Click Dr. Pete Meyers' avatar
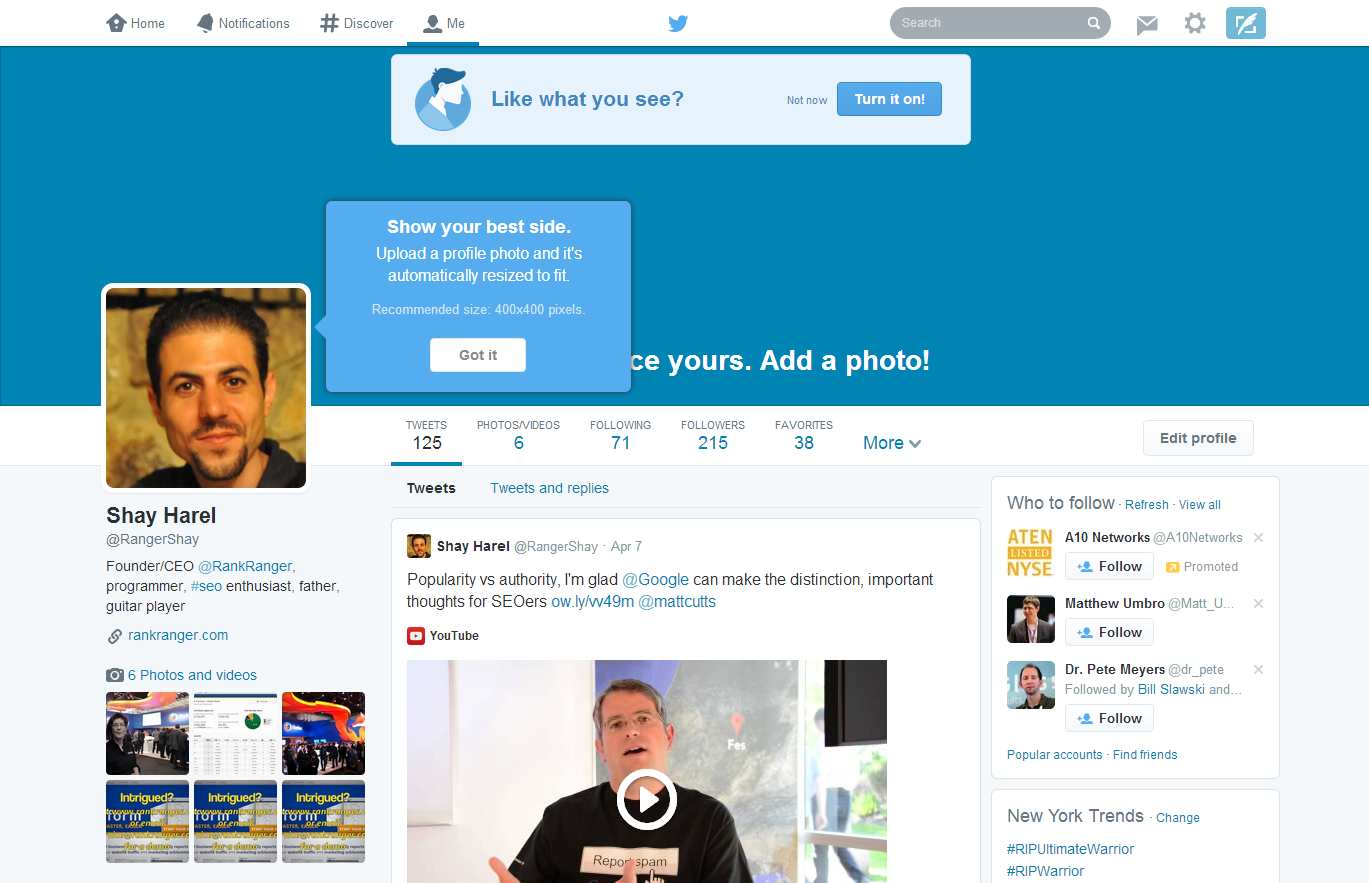1369x883 pixels. (x=1030, y=686)
